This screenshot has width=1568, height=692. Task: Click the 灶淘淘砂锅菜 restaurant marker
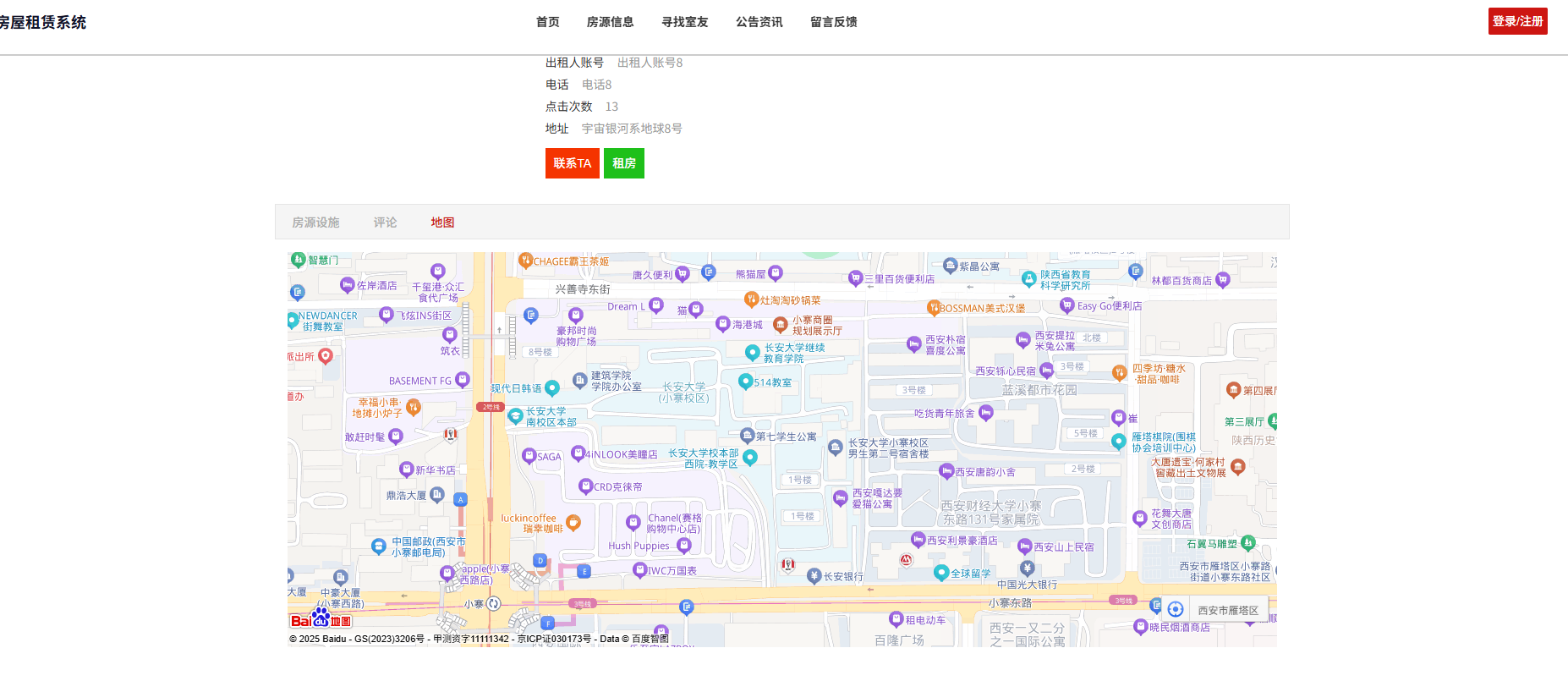(x=751, y=299)
